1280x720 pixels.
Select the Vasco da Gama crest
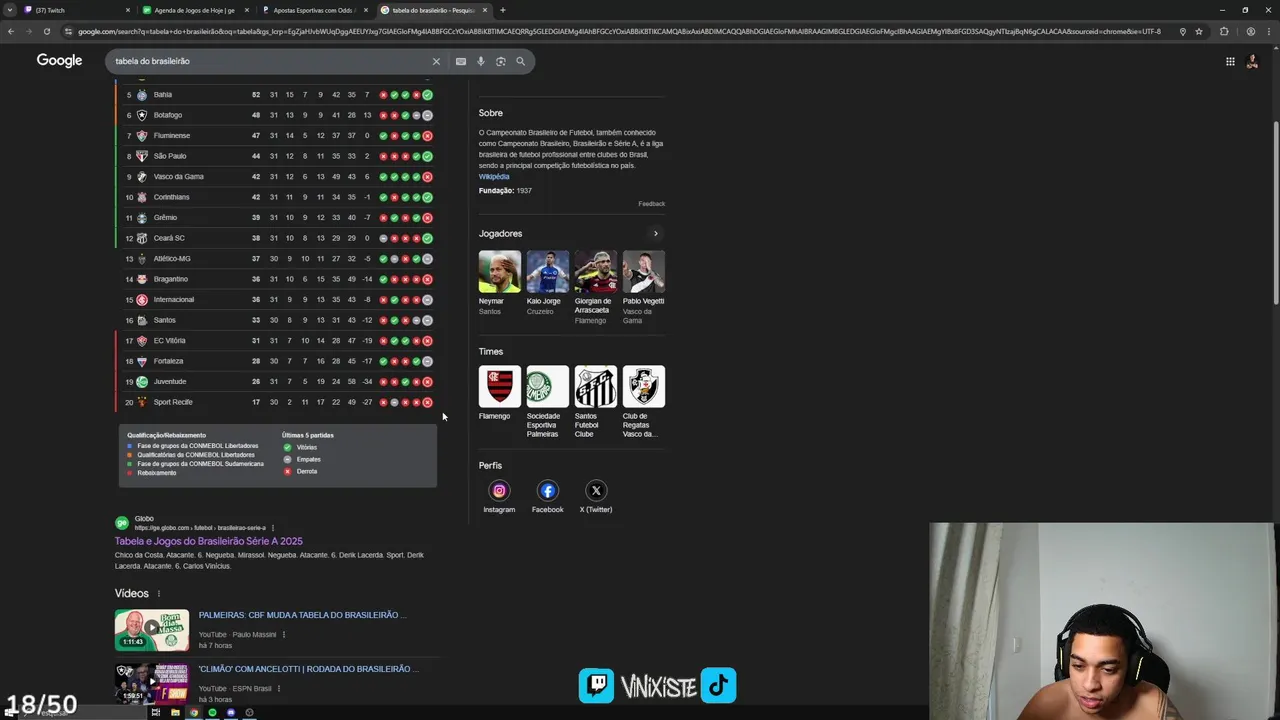point(644,386)
